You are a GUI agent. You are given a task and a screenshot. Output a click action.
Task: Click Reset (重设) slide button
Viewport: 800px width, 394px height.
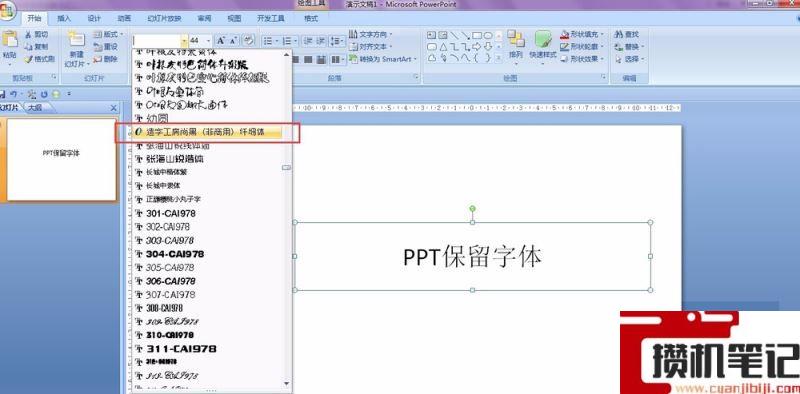point(106,47)
